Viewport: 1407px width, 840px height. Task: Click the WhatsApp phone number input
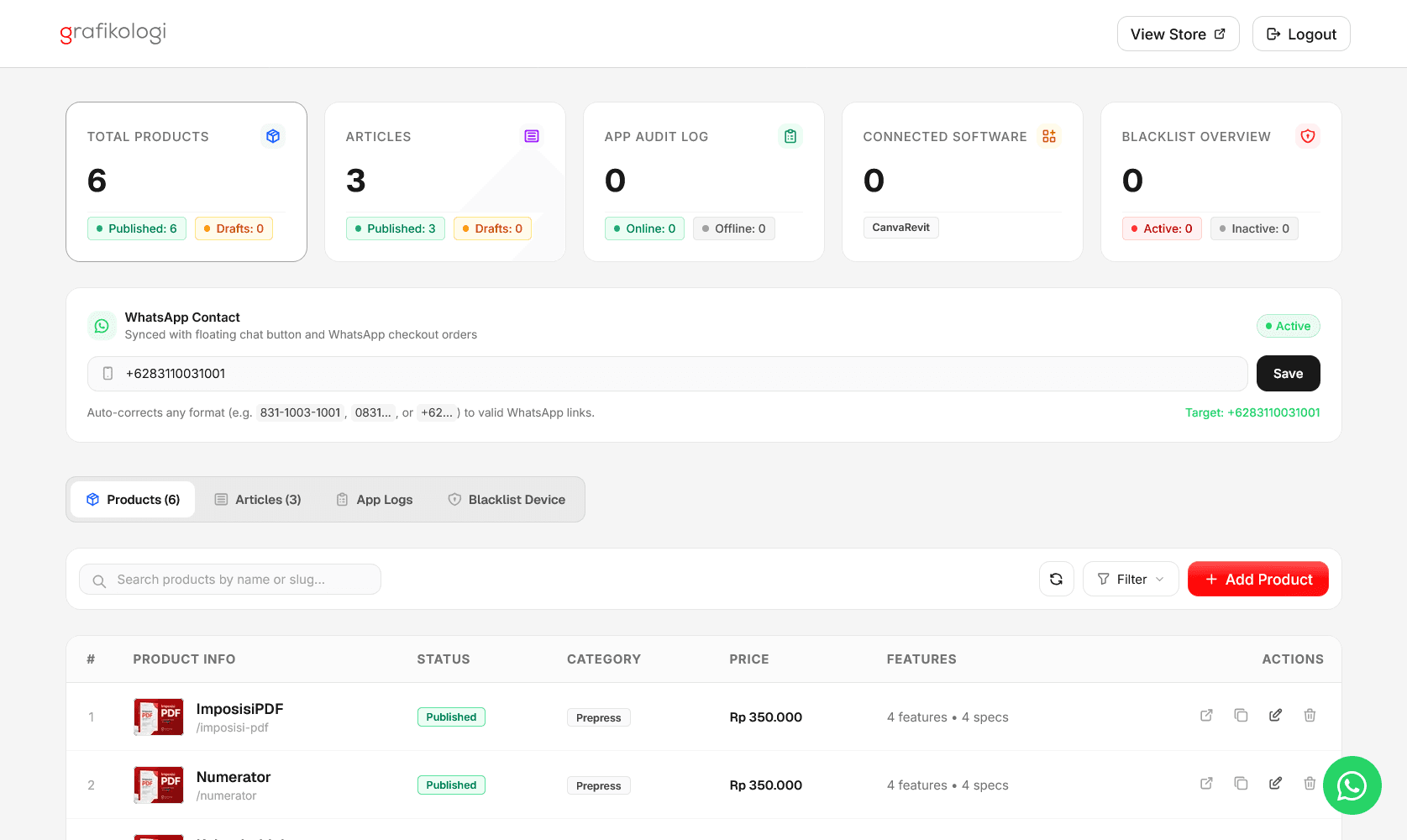pos(668,374)
